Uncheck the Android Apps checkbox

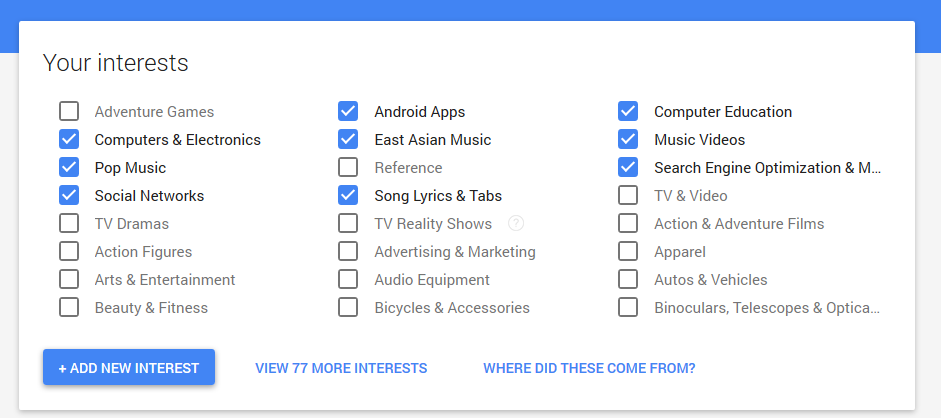click(x=348, y=112)
